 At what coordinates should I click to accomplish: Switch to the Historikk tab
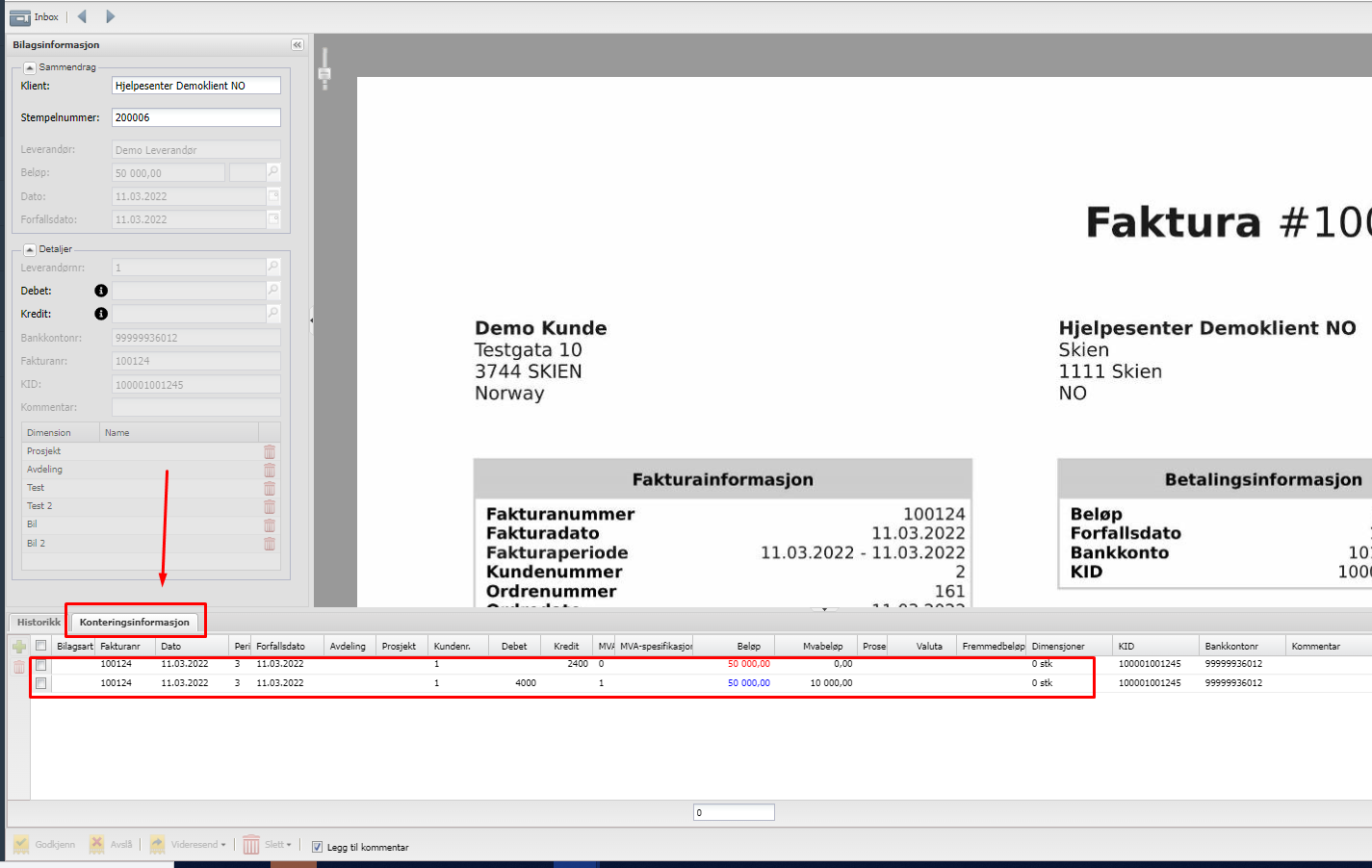point(39,623)
